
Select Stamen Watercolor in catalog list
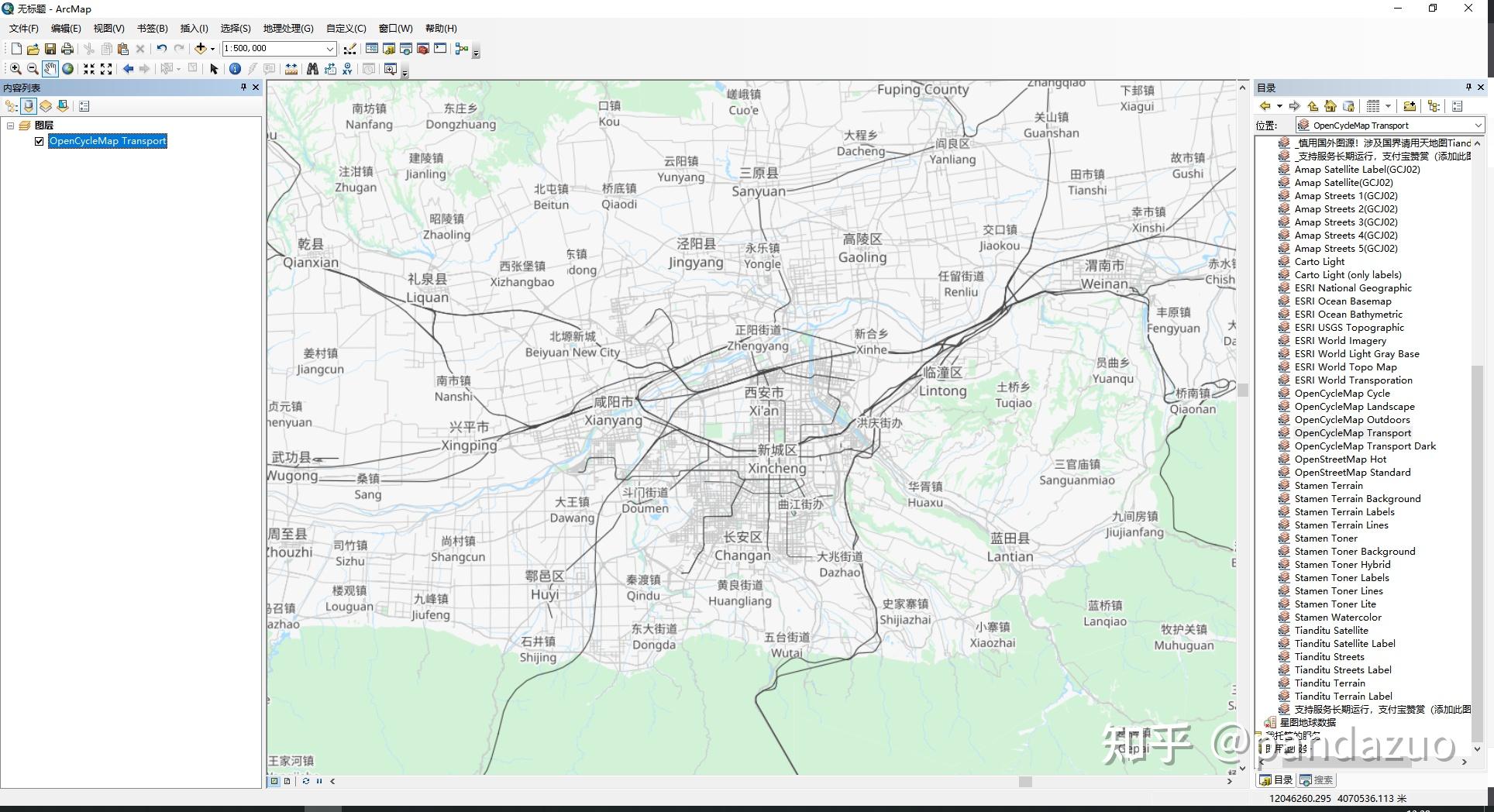(1337, 617)
